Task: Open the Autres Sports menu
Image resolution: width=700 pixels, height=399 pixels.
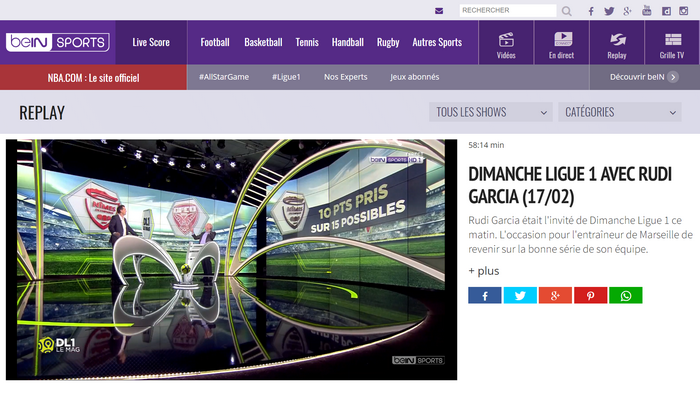Action: (437, 42)
